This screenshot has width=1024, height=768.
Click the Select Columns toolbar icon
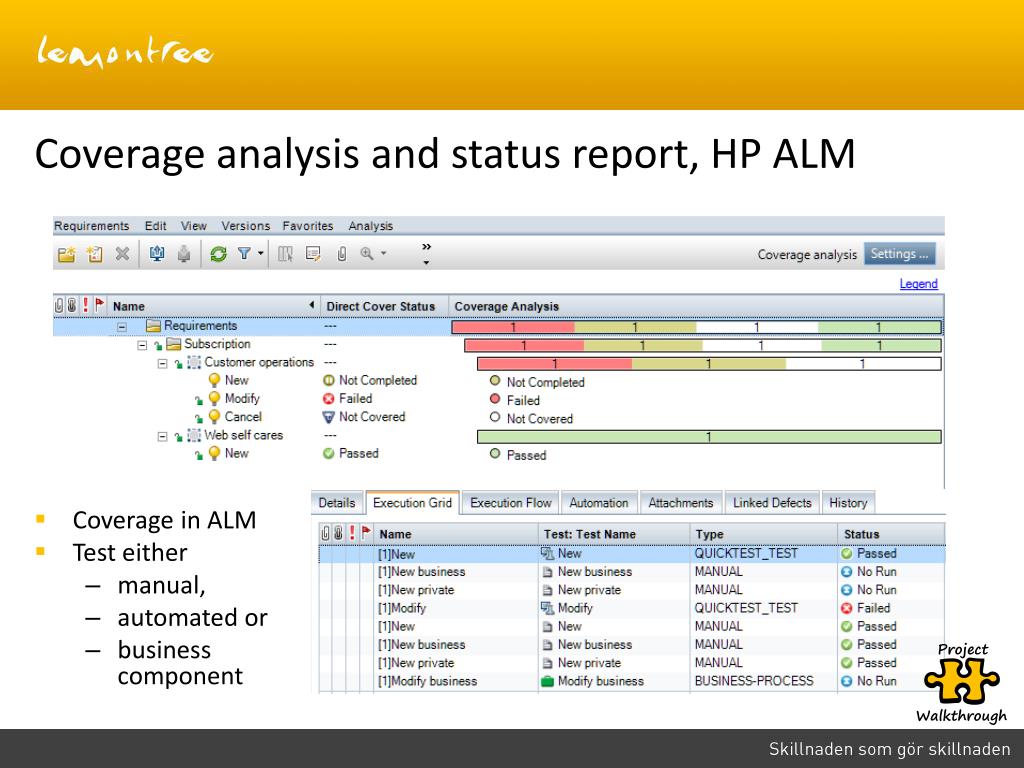tap(285, 254)
